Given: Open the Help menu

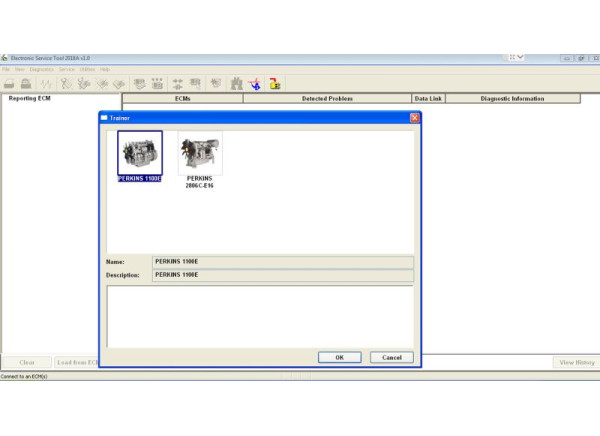Looking at the screenshot, I should click(105, 69).
